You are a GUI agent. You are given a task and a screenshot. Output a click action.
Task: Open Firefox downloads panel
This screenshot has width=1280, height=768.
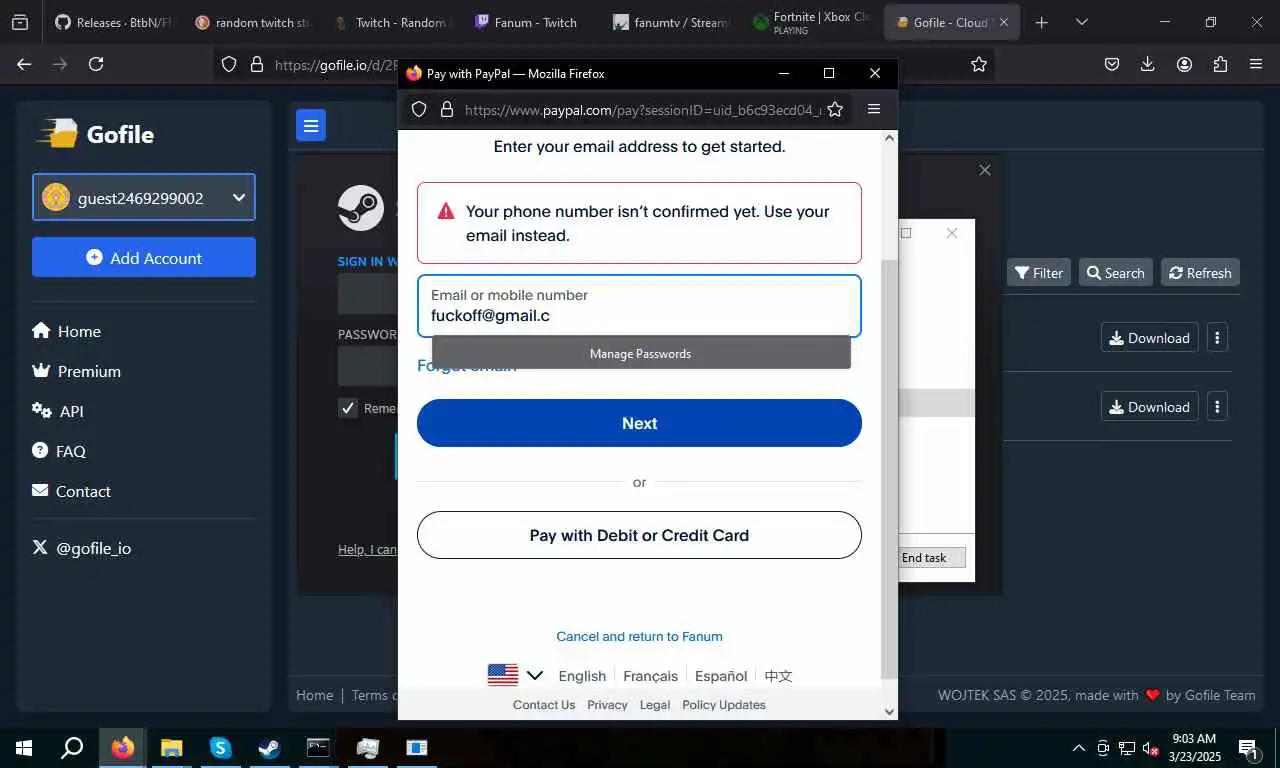(x=1148, y=64)
